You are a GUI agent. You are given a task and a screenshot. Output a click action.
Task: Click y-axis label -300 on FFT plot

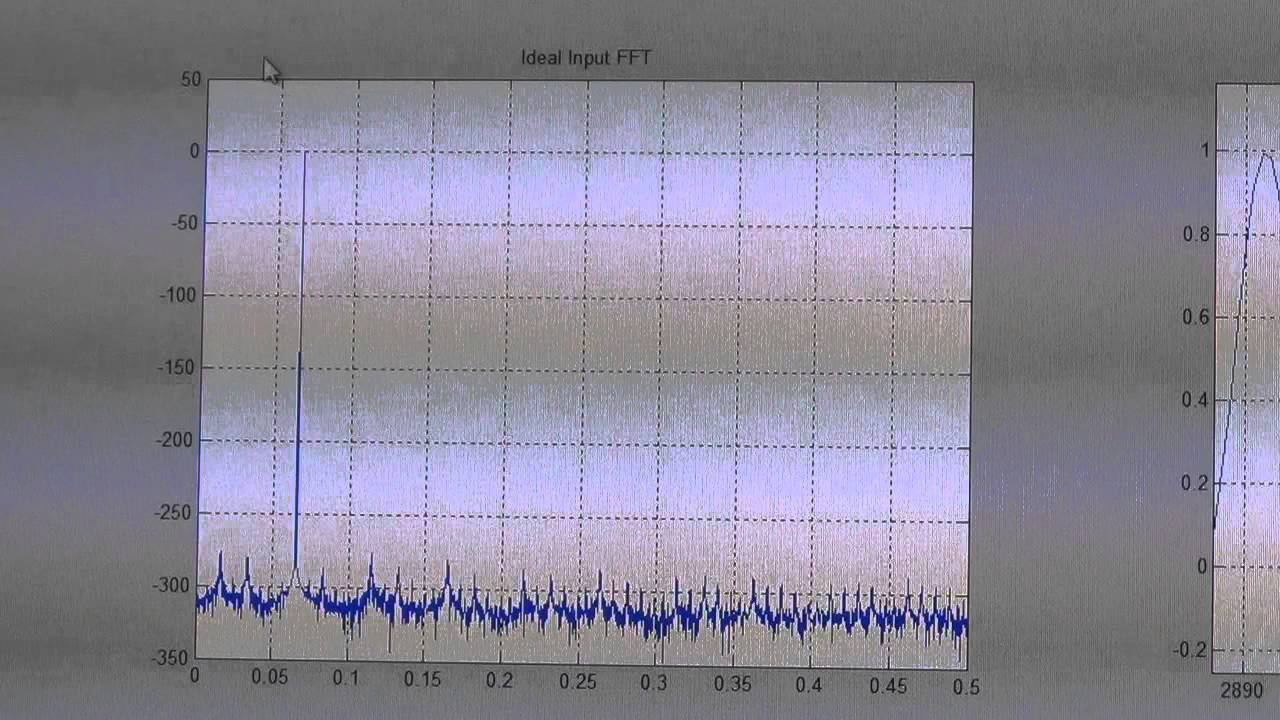point(172,586)
